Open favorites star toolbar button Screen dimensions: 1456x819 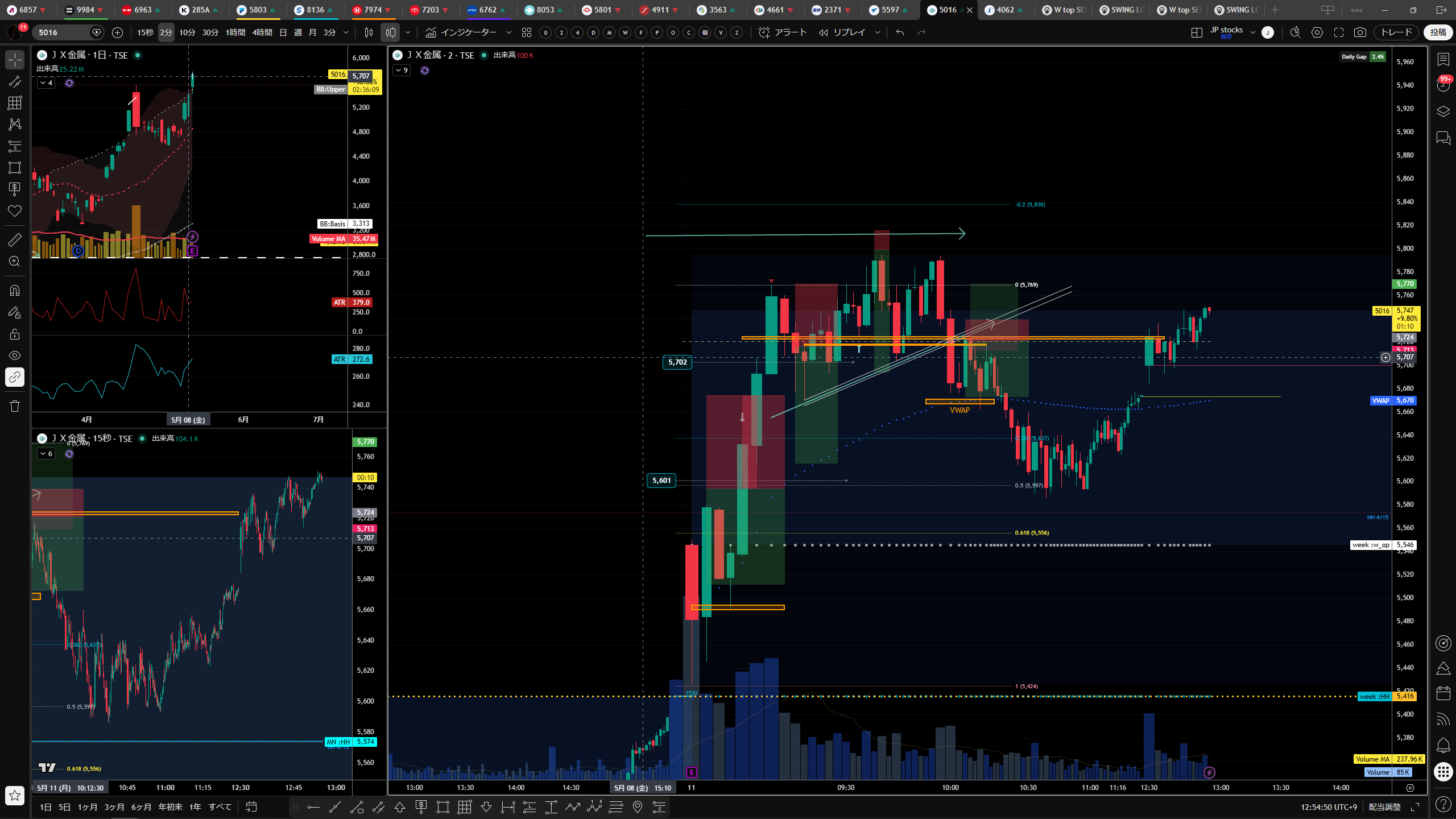coord(15,796)
